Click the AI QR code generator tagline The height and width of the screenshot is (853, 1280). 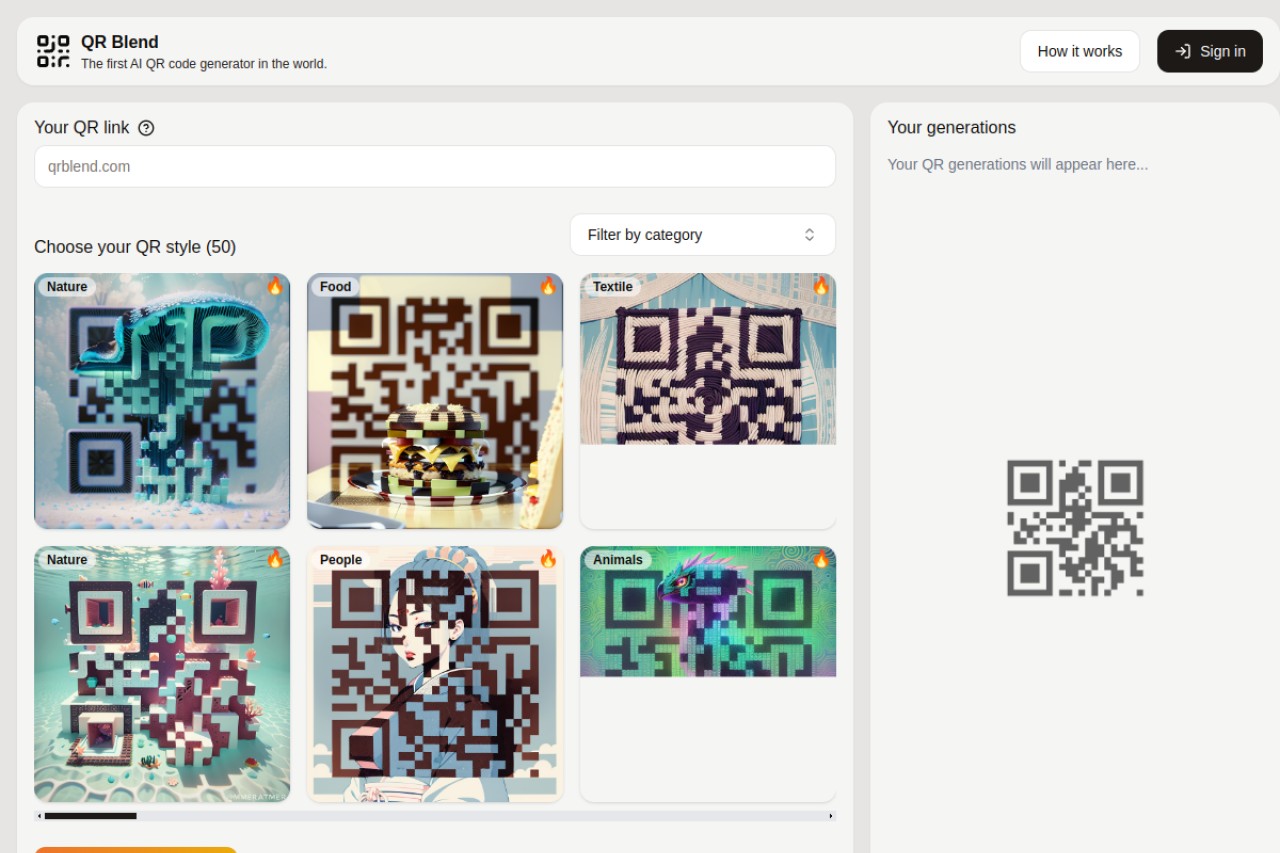204,64
